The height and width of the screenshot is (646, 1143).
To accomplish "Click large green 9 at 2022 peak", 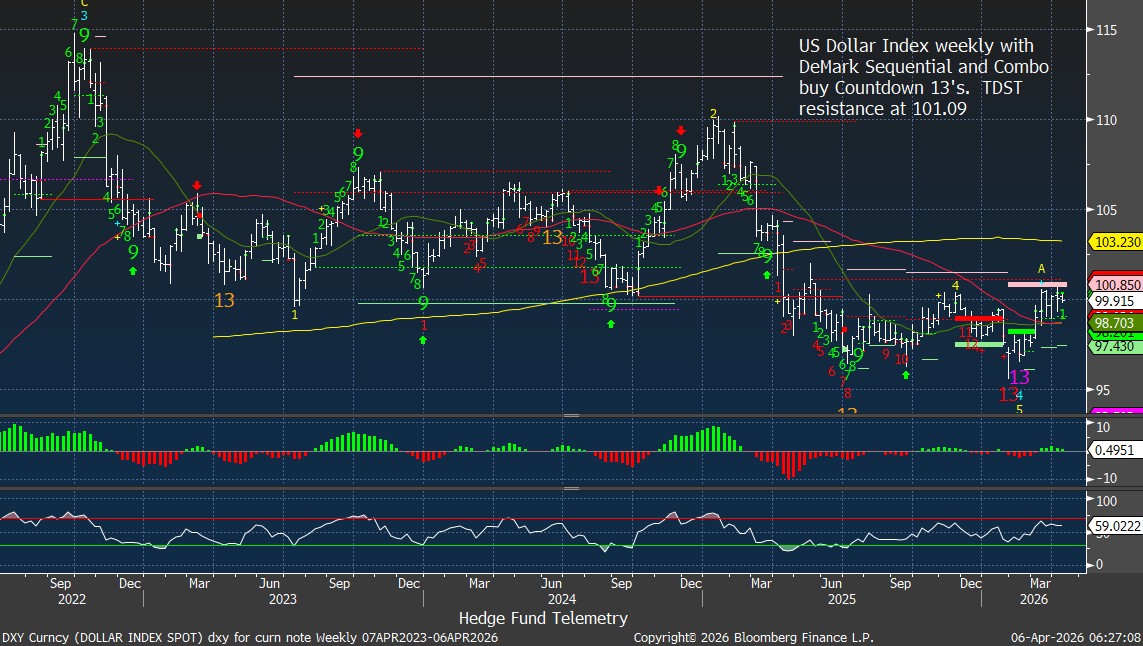I will 84,34.
